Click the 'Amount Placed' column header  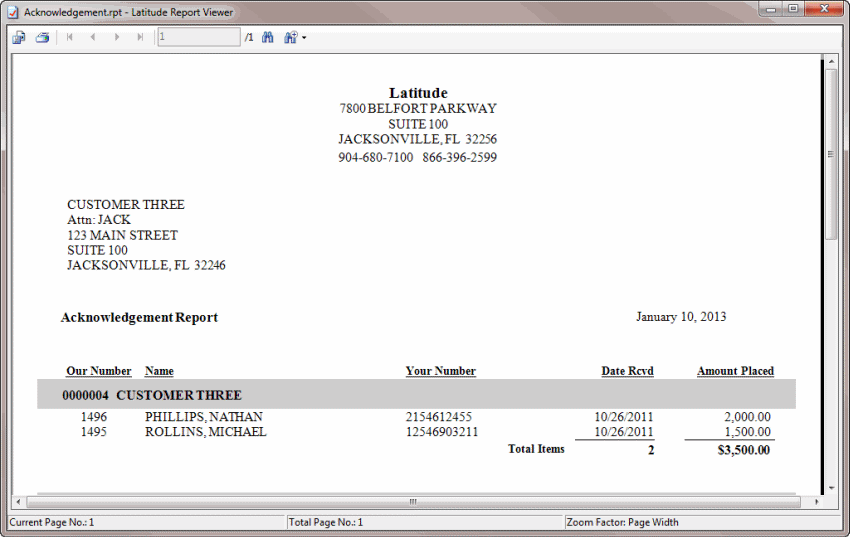(x=735, y=371)
